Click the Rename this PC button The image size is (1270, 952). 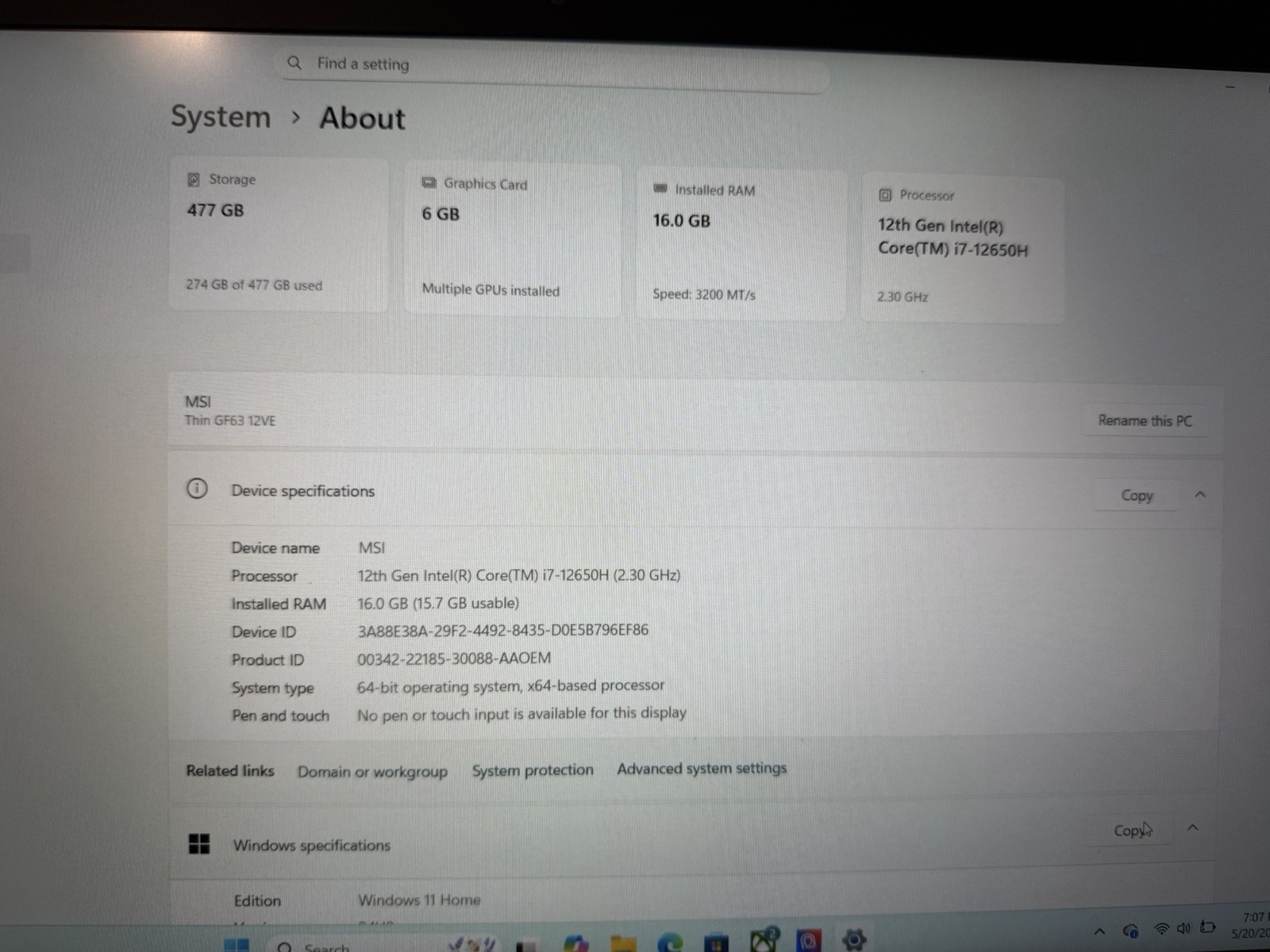(1145, 420)
